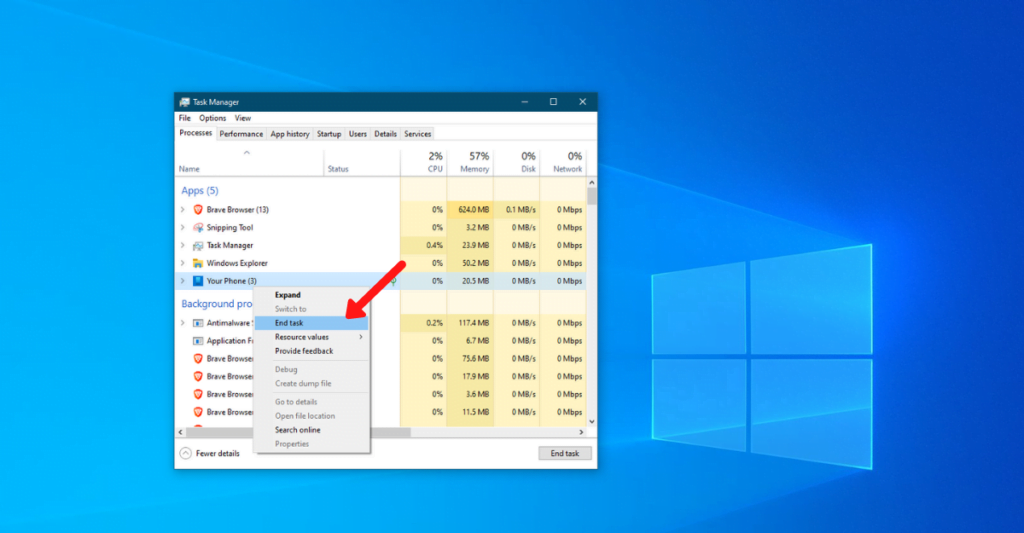Click the 117.4 MB memory cell
Viewport: 1024px width, 533px height.
tap(470, 323)
